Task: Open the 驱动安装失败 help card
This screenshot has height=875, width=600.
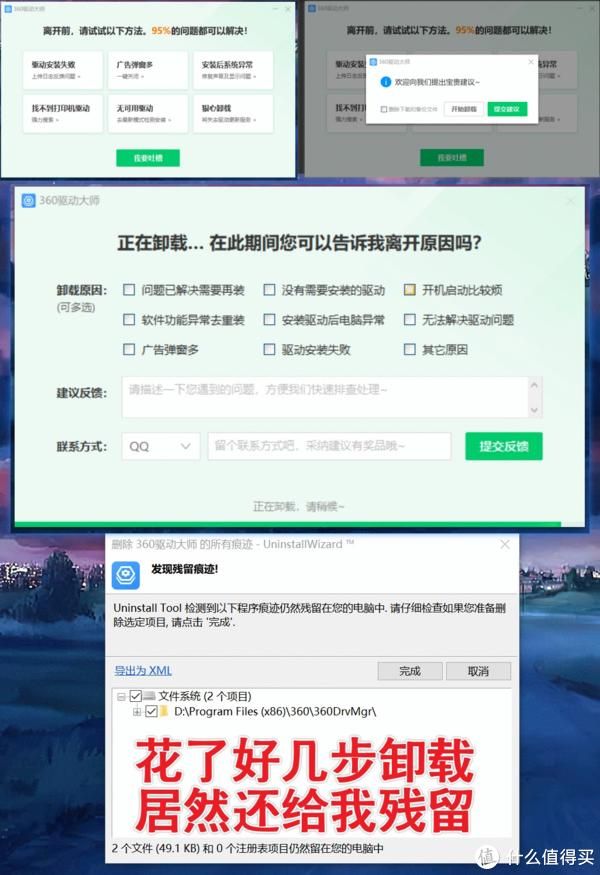Action: [64, 69]
